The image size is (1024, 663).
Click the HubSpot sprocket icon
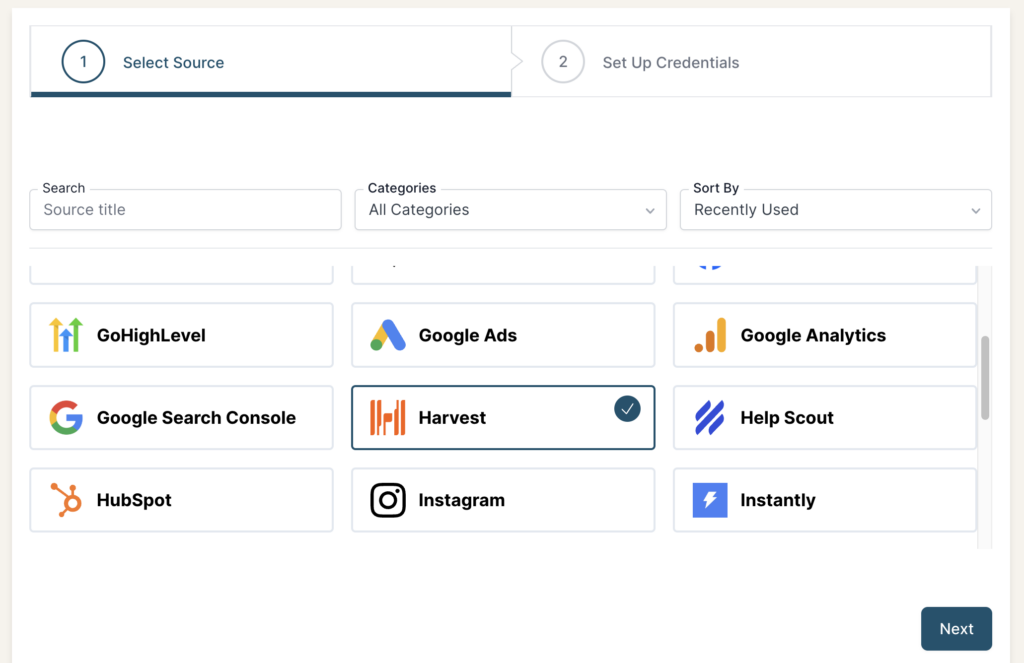[66, 500]
